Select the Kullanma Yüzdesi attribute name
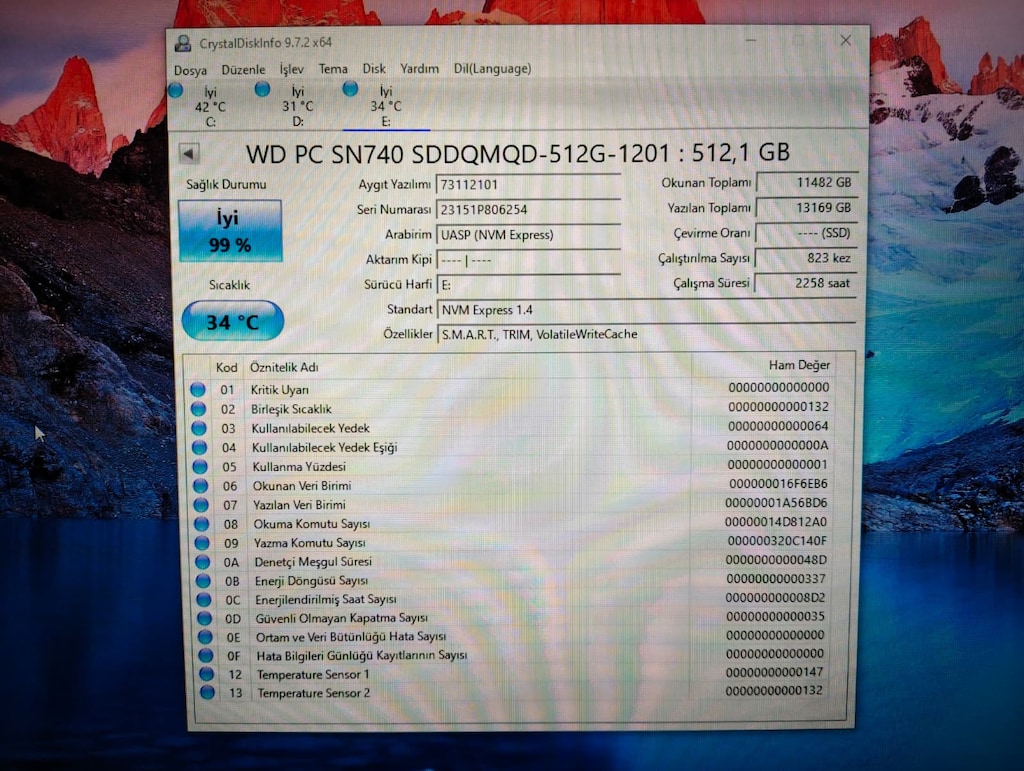This screenshot has width=1024, height=771. pyautogui.click(x=299, y=467)
